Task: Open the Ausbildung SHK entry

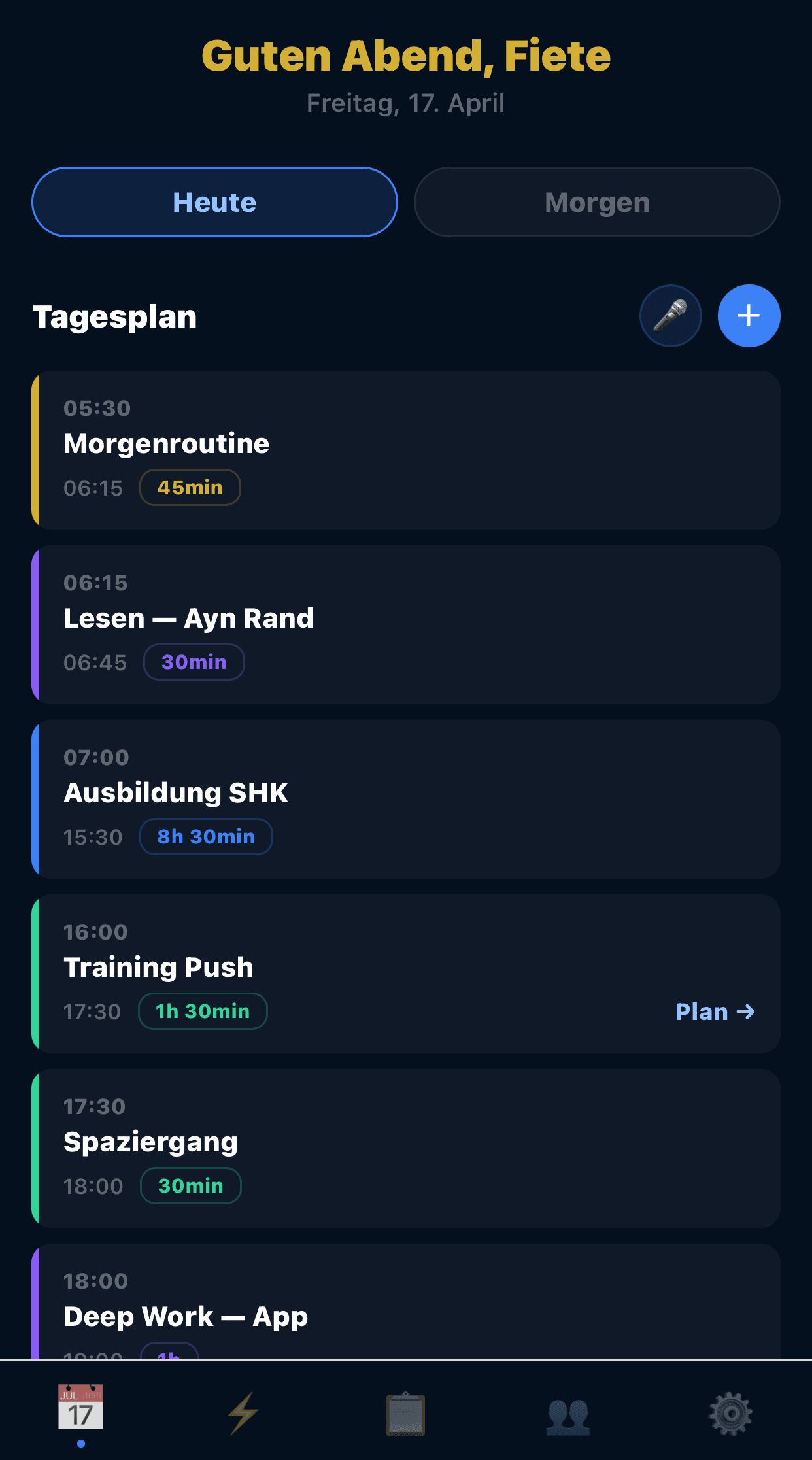Action: click(405, 799)
